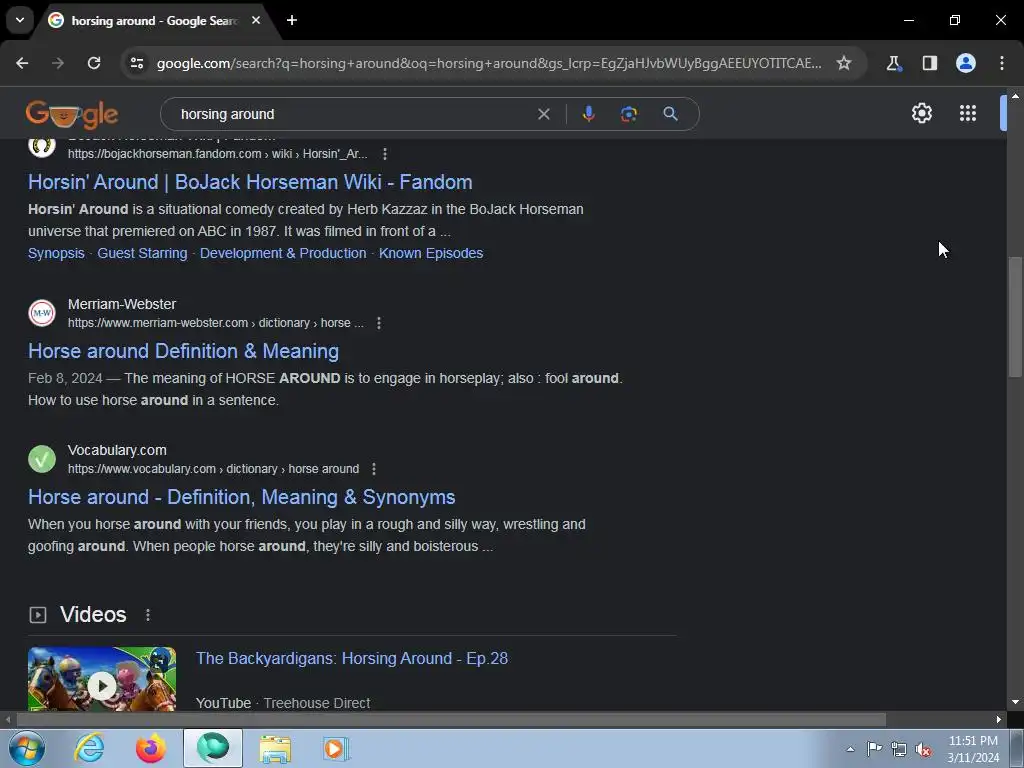Click the address bar URL

(489, 63)
